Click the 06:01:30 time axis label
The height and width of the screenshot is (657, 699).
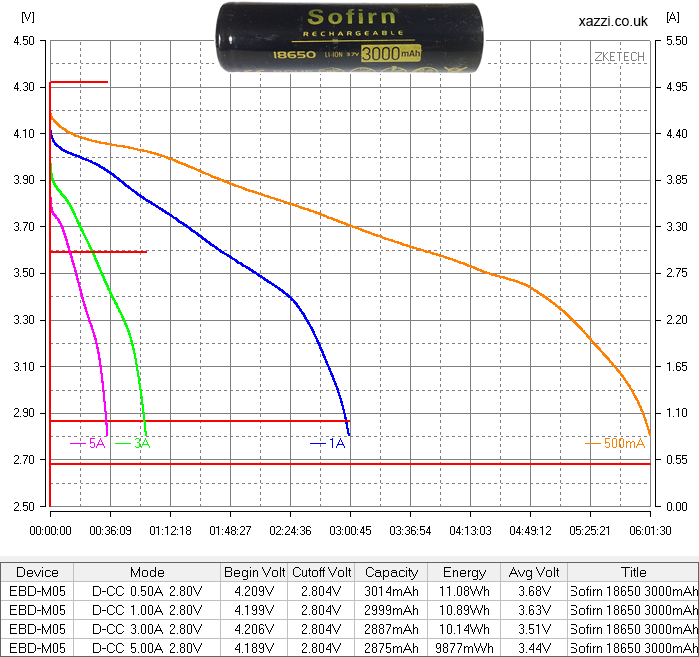coord(650,530)
